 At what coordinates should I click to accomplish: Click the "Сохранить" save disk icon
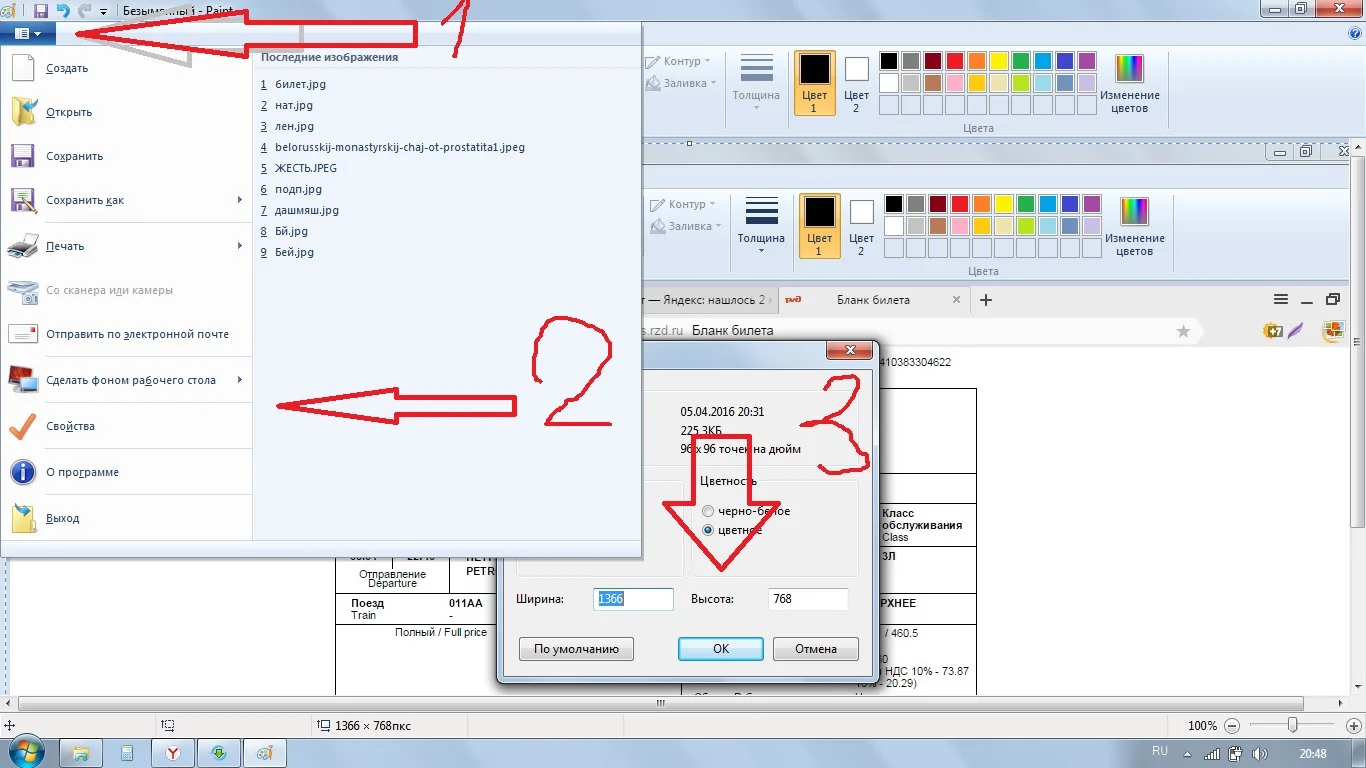[23, 156]
